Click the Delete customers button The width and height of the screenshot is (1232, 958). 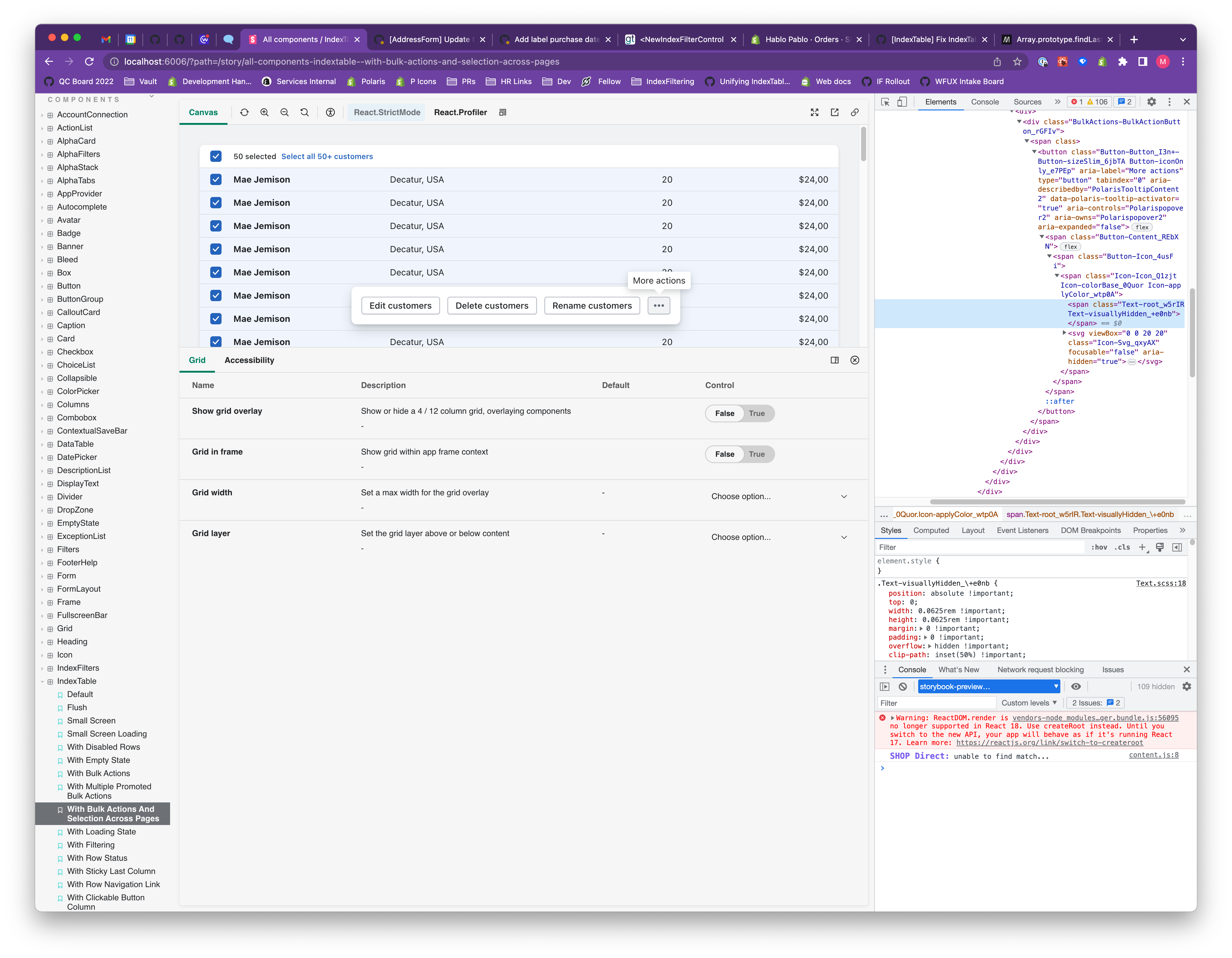pyautogui.click(x=492, y=306)
